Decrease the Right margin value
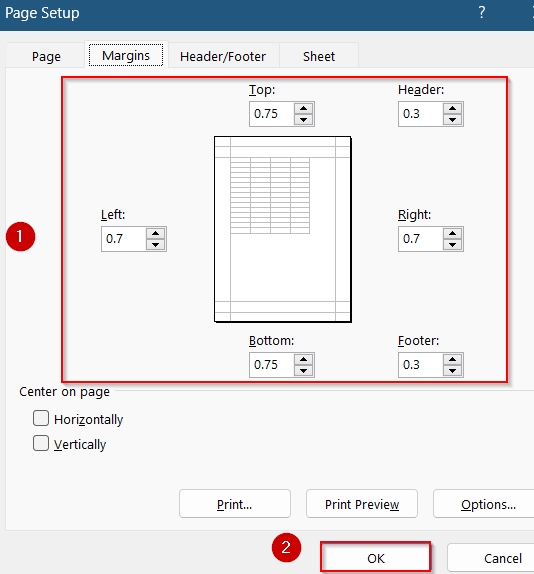The height and width of the screenshot is (574, 534). pyautogui.click(x=452, y=245)
